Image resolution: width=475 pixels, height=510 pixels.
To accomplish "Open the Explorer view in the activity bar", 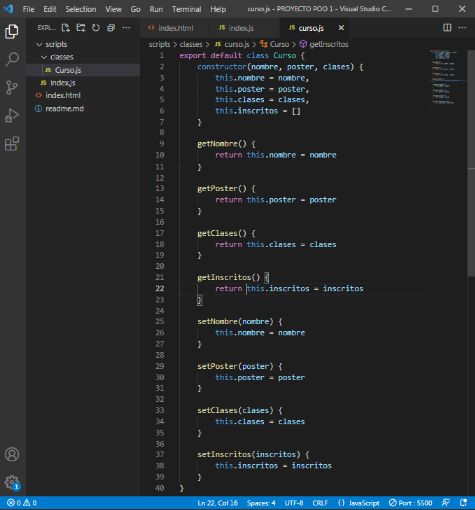I will tap(12, 32).
